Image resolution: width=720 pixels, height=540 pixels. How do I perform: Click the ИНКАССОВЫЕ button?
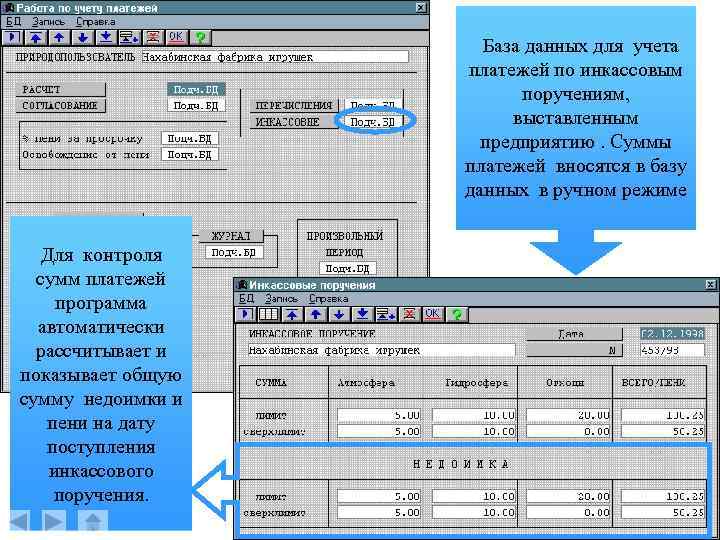pyautogui.click(x=294, y=122)
